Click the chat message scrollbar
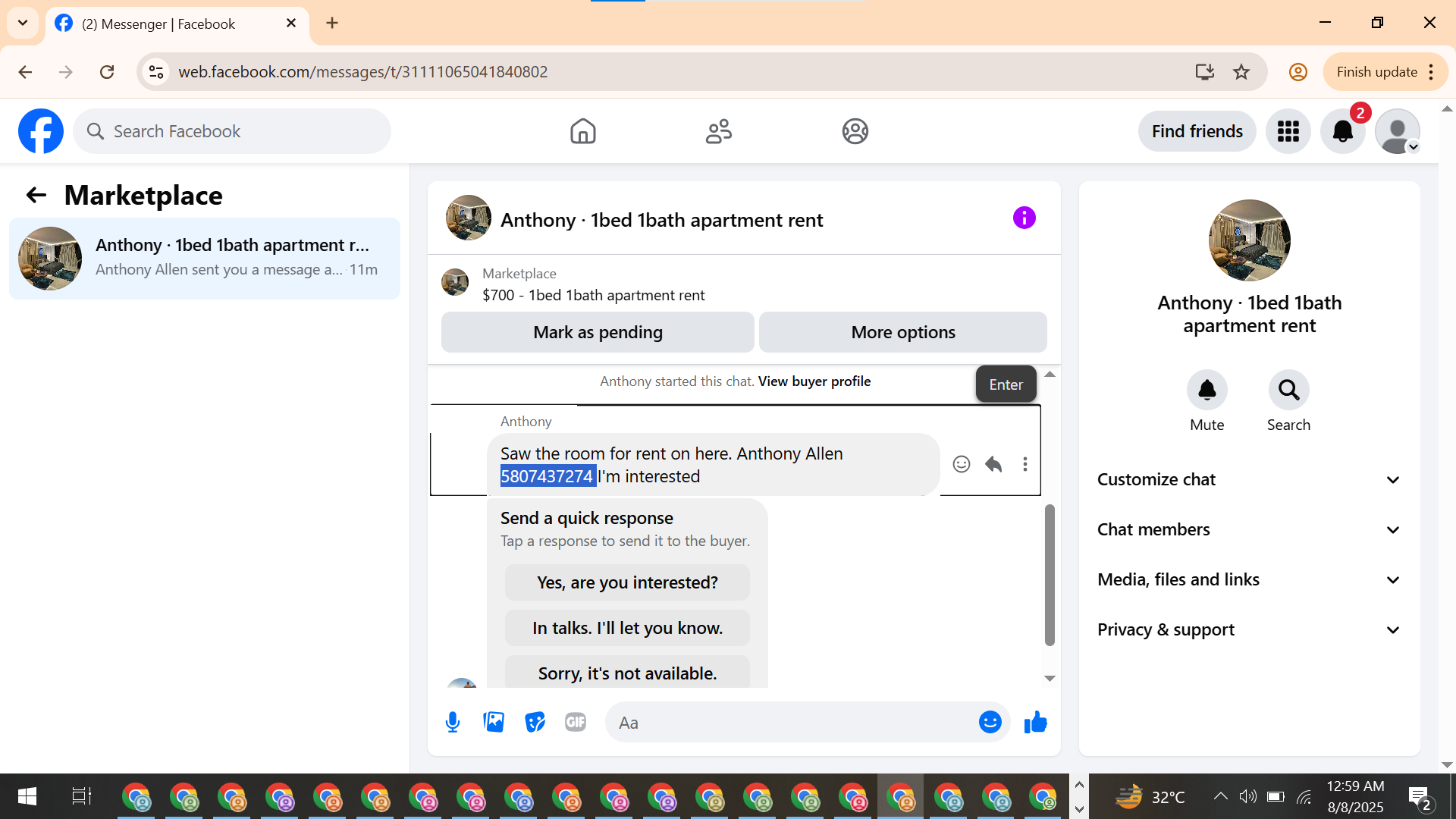 point(1050,574)
